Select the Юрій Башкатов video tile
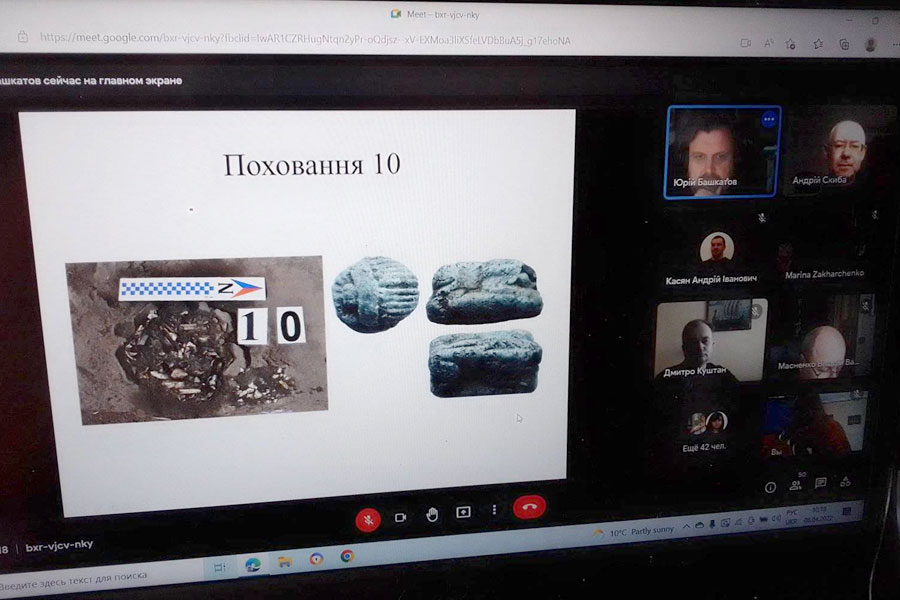Image resolution: width=900 pixels, height=600 pixels. (721, 152)
